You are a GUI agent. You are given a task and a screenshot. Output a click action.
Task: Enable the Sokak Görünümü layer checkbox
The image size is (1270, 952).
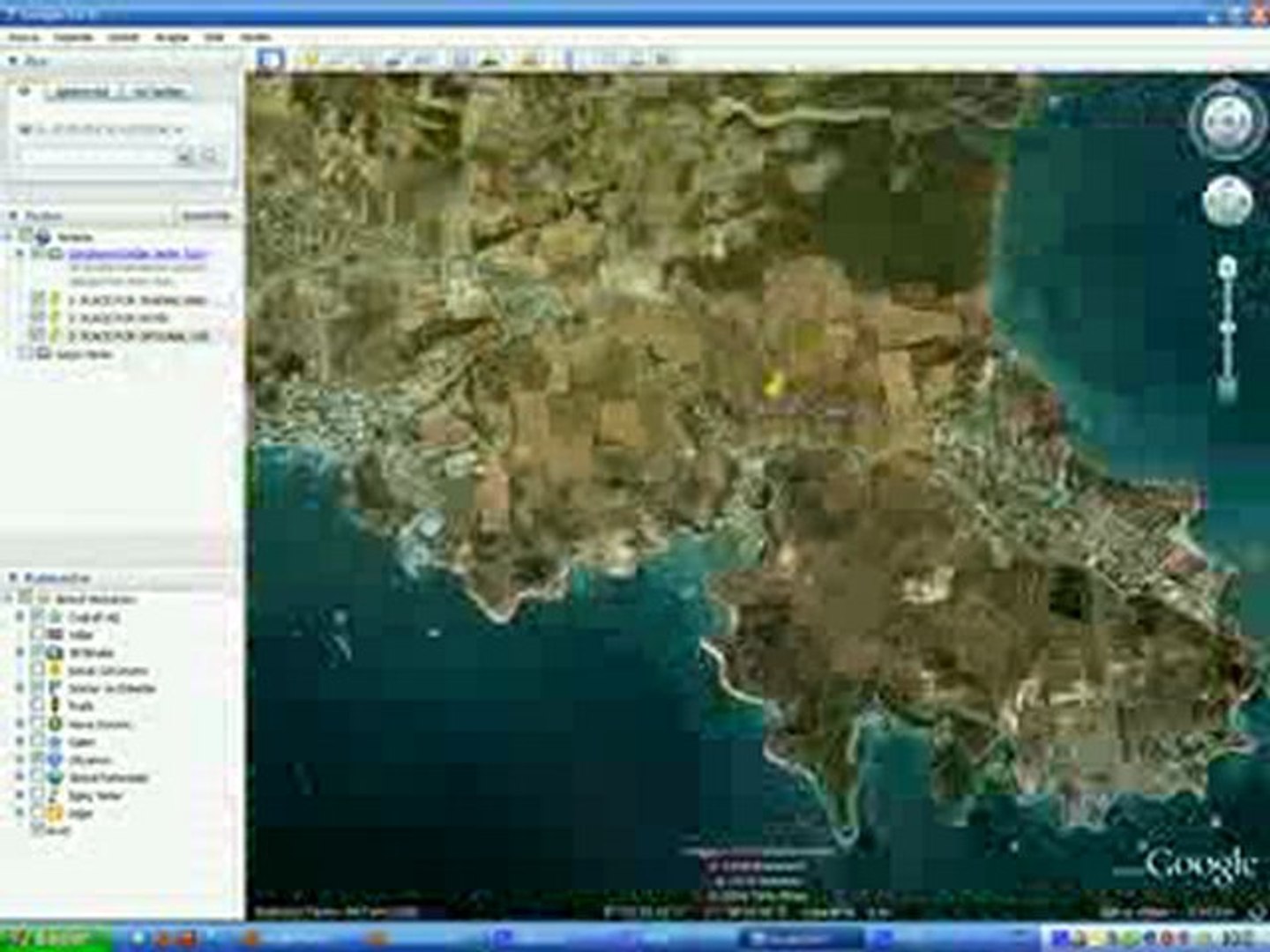(38, 670)
